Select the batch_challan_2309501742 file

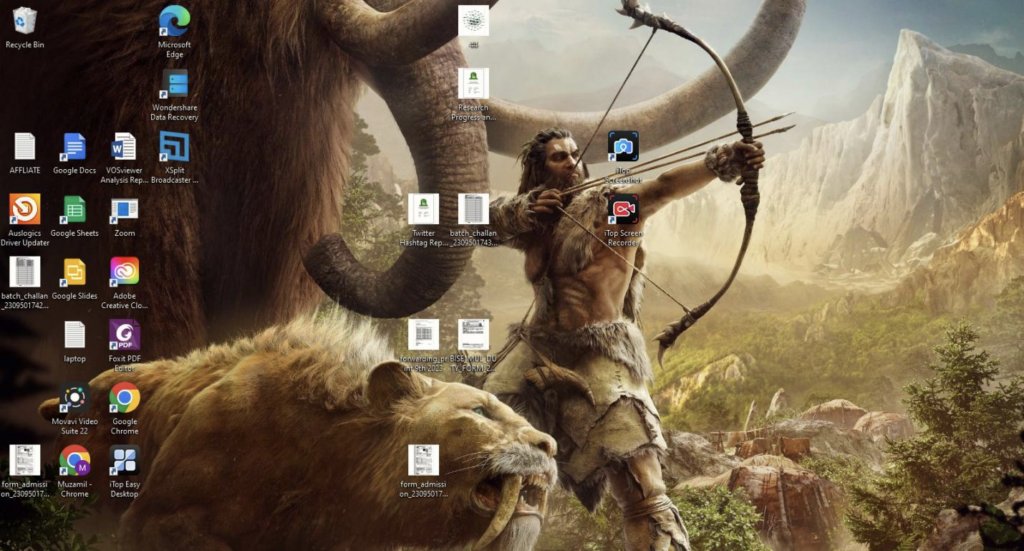tap(25, 283)
